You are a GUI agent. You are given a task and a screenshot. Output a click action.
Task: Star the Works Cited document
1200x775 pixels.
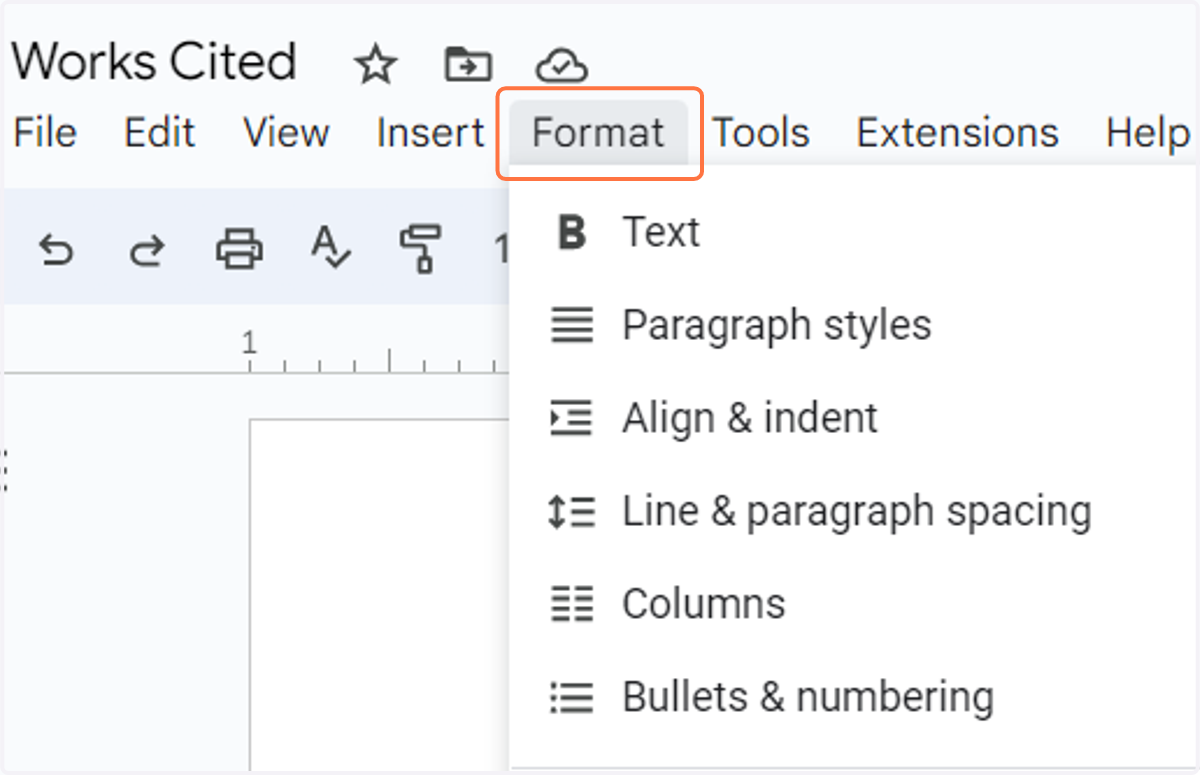(x=376, y=66)
